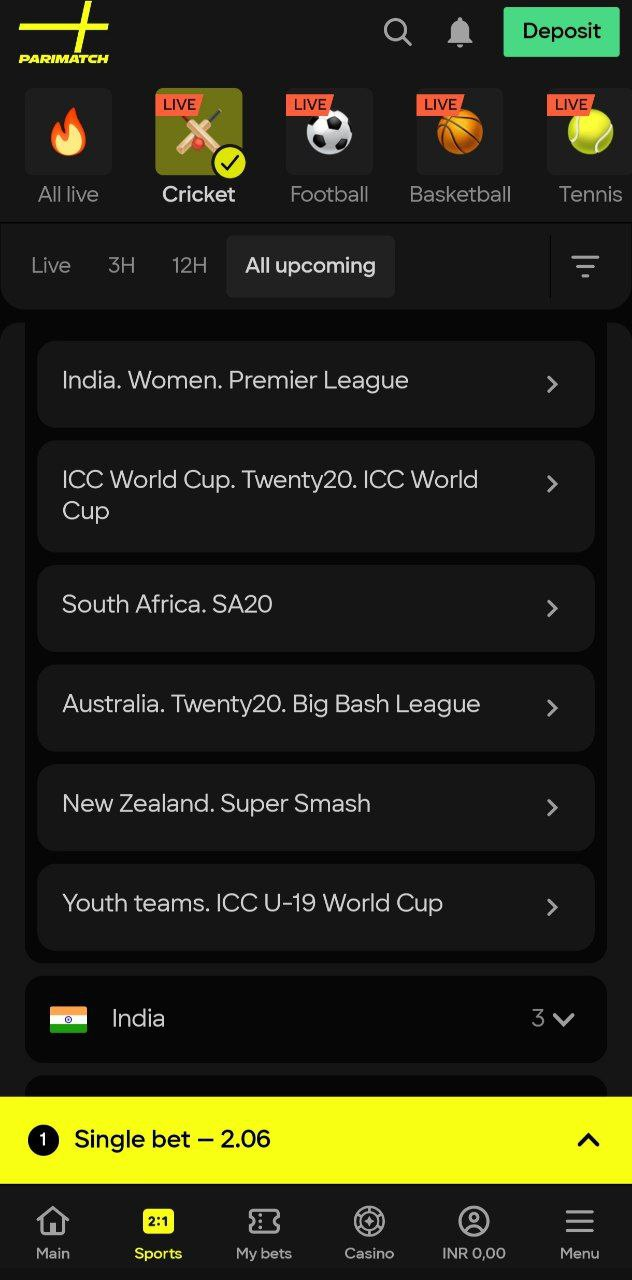Select the Cricket sport with checkmark
This screenshot has height=1280, width=632.
pos(198,132)
